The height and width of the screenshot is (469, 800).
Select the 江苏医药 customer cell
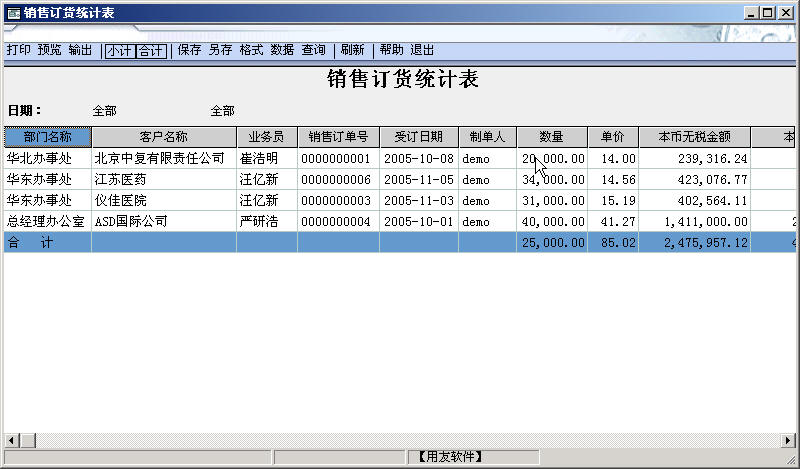point(164,180)
